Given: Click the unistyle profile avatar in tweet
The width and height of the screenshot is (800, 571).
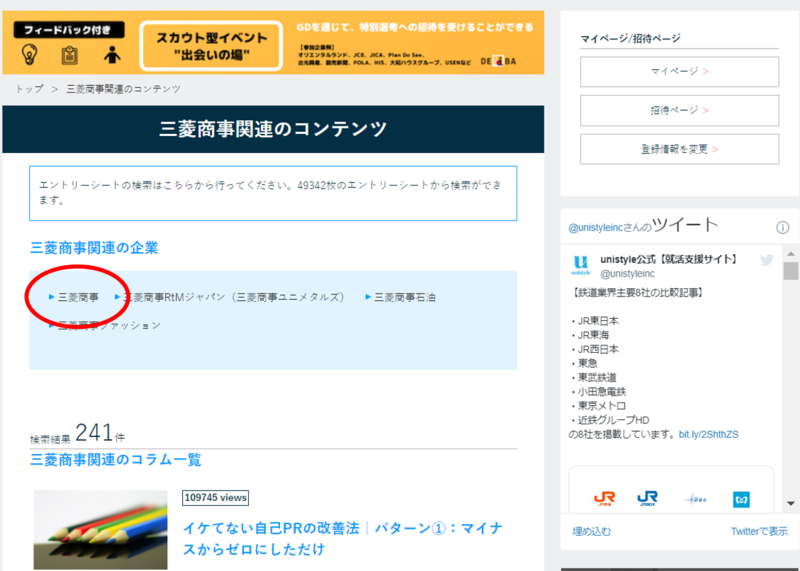Looking at the screenshot, I should 581,265.
